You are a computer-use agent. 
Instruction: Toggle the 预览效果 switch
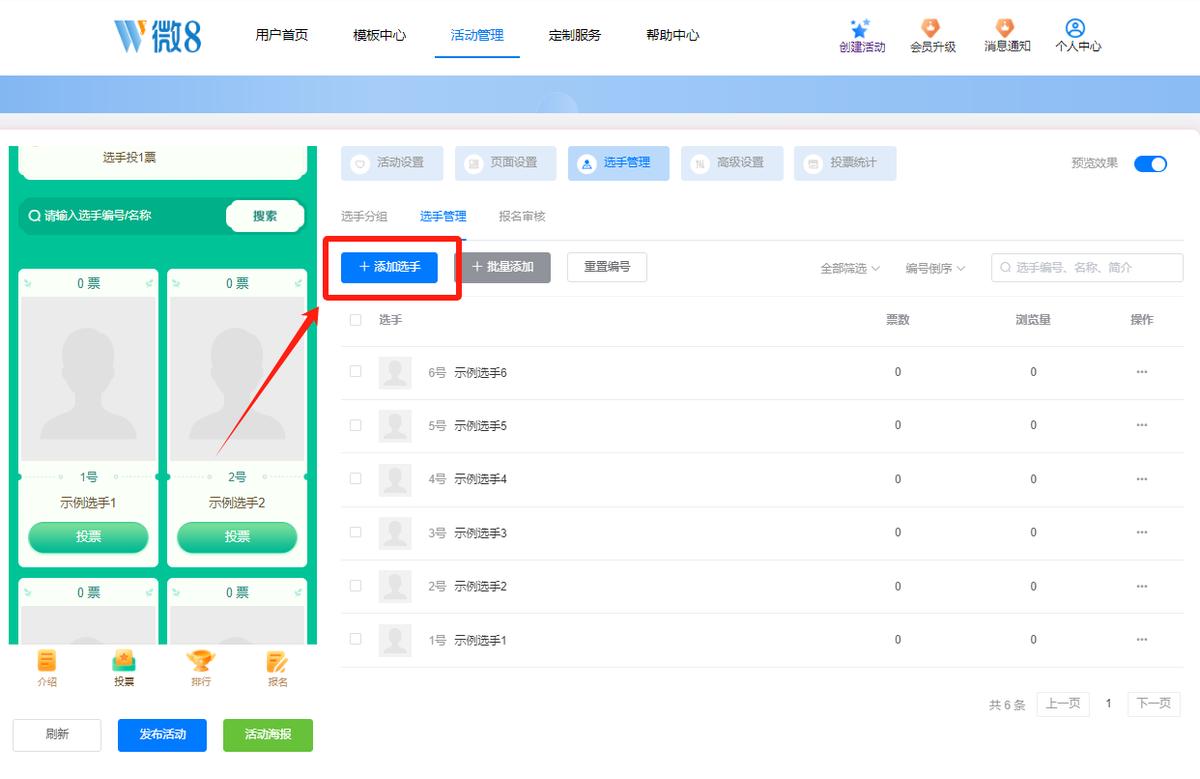coord(1150,164)
